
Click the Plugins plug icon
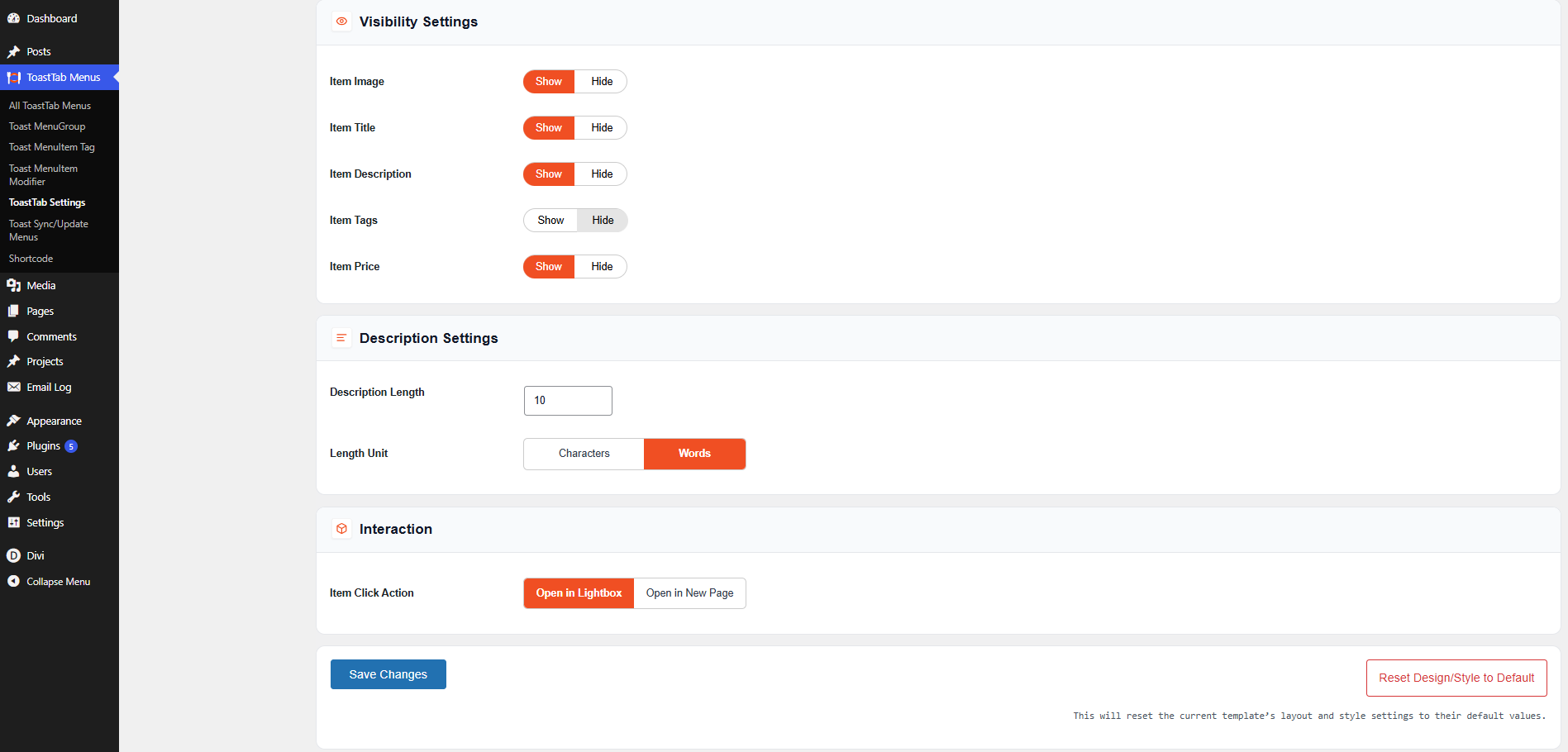[x=13, y=445]
